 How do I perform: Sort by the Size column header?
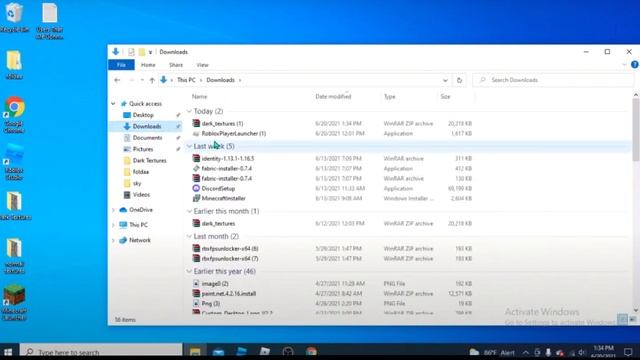[445, 96]
